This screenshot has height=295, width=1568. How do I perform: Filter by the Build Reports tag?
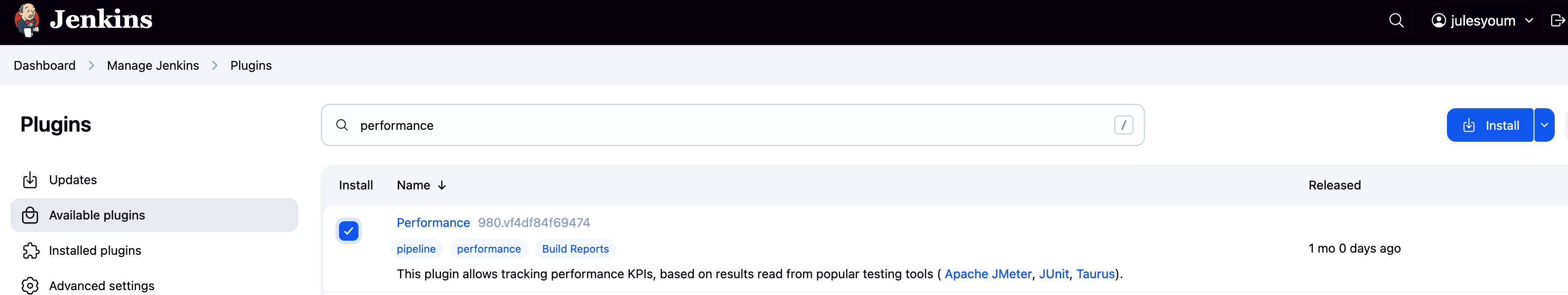coord(575,249)
